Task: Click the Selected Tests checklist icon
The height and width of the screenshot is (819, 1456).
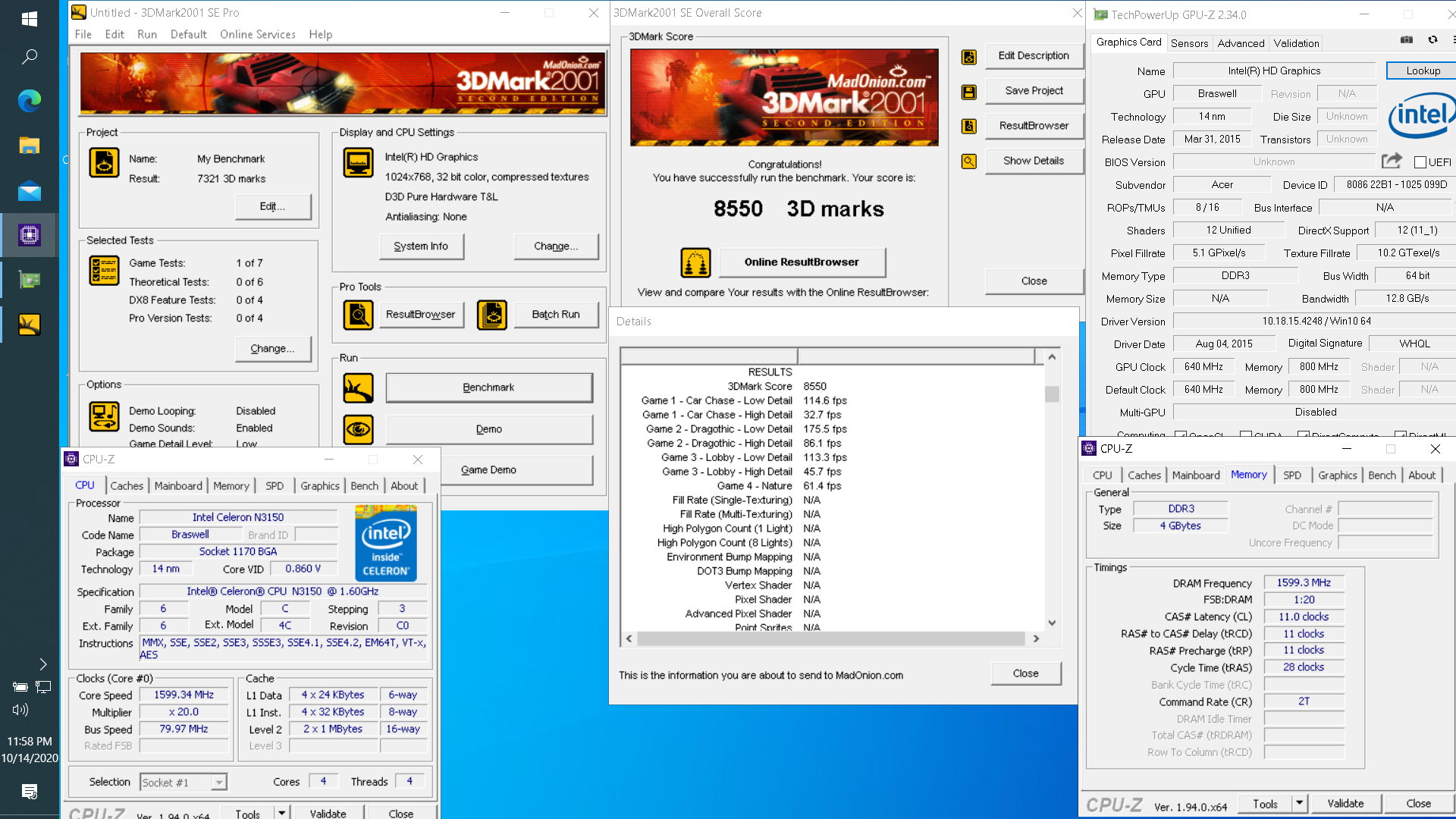Action: pos(104,270)
